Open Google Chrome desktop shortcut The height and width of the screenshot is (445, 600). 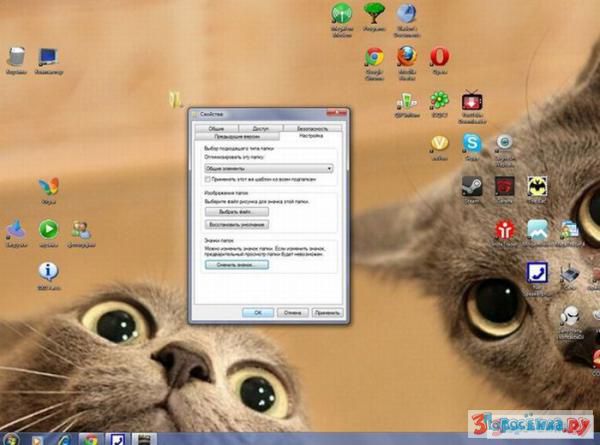click(375, 58)
